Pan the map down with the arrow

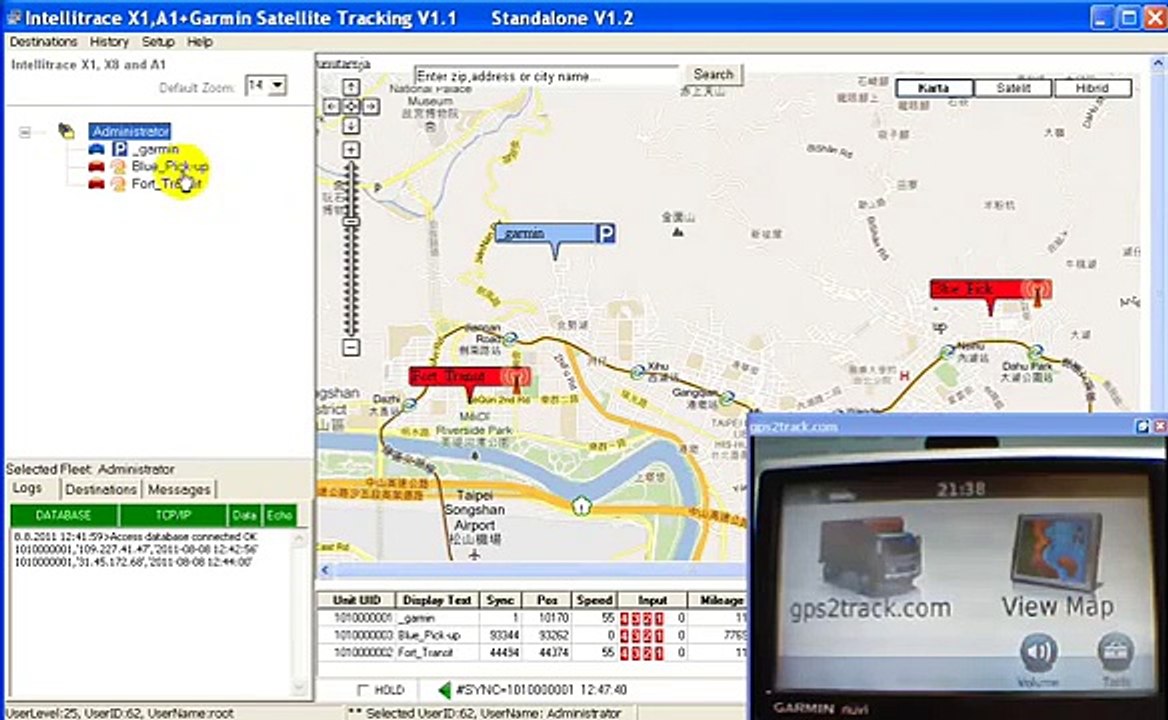[x=351, y=126]
